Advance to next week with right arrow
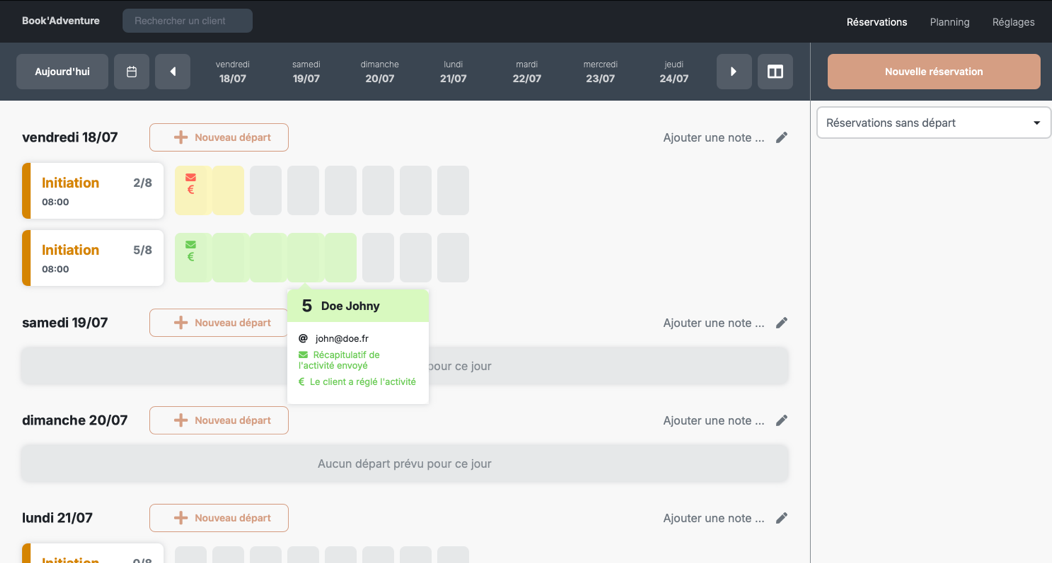 coord(734,72)
